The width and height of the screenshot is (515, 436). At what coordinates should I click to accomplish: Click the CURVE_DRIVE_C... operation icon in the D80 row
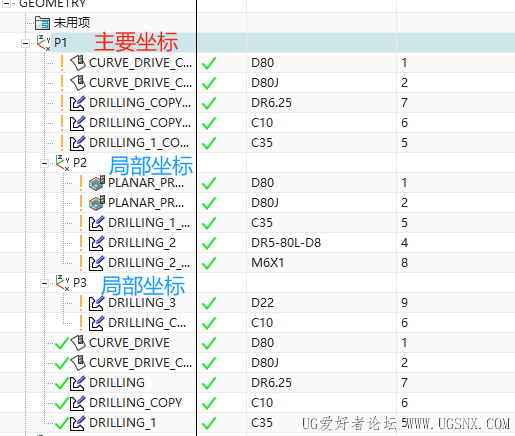click(x=78, y=63)
